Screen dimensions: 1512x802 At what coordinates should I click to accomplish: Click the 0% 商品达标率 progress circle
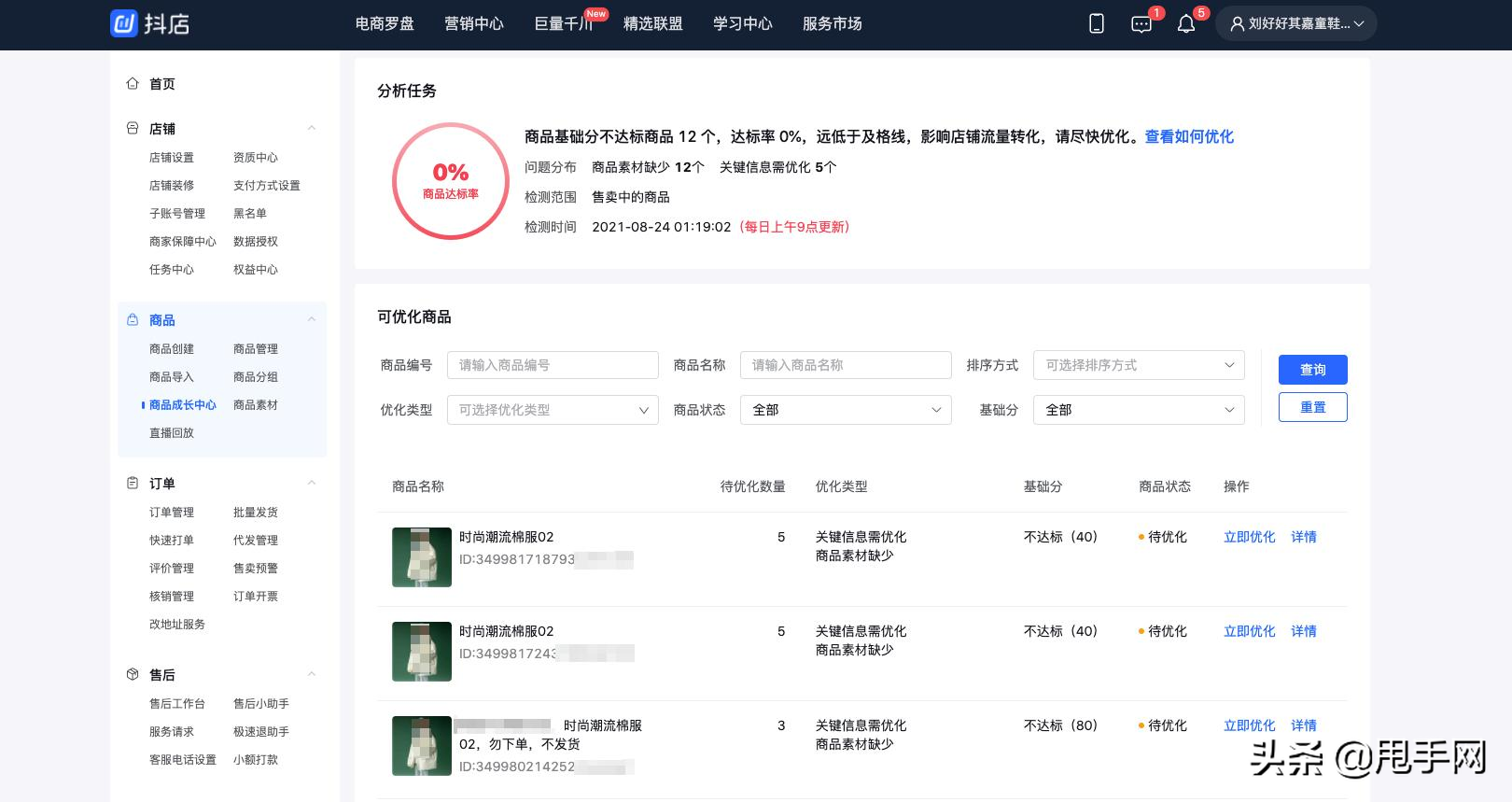(451, 181)
